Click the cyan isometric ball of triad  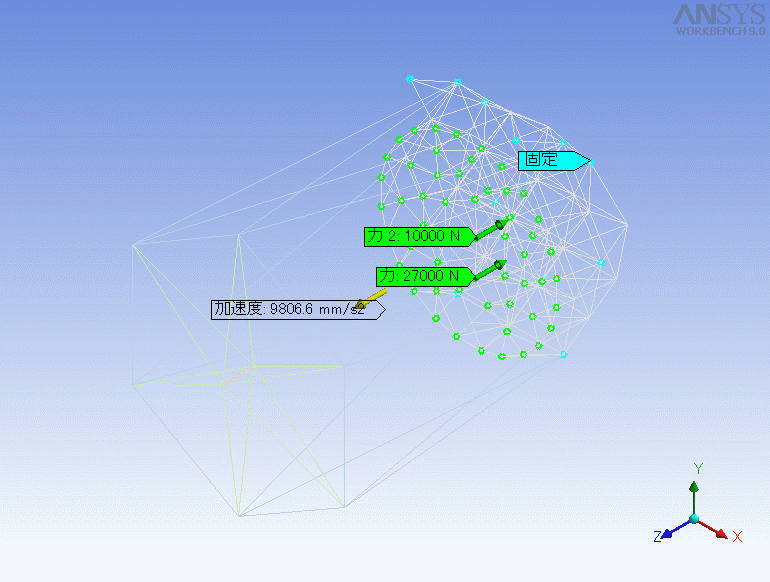tap(694, 519)
